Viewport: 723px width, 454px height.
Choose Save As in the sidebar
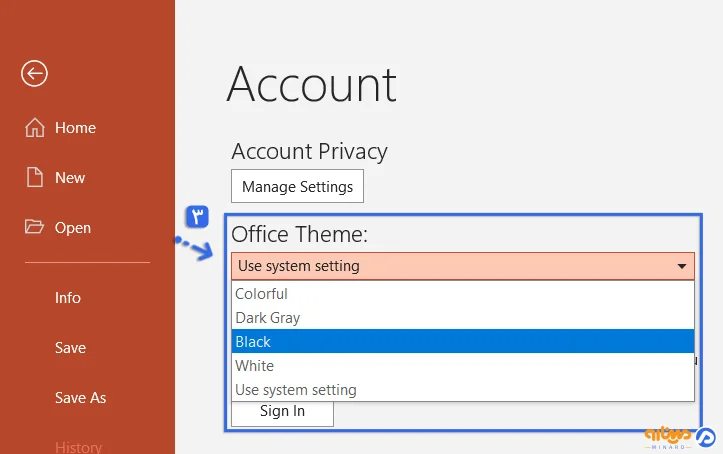(81, 398)
